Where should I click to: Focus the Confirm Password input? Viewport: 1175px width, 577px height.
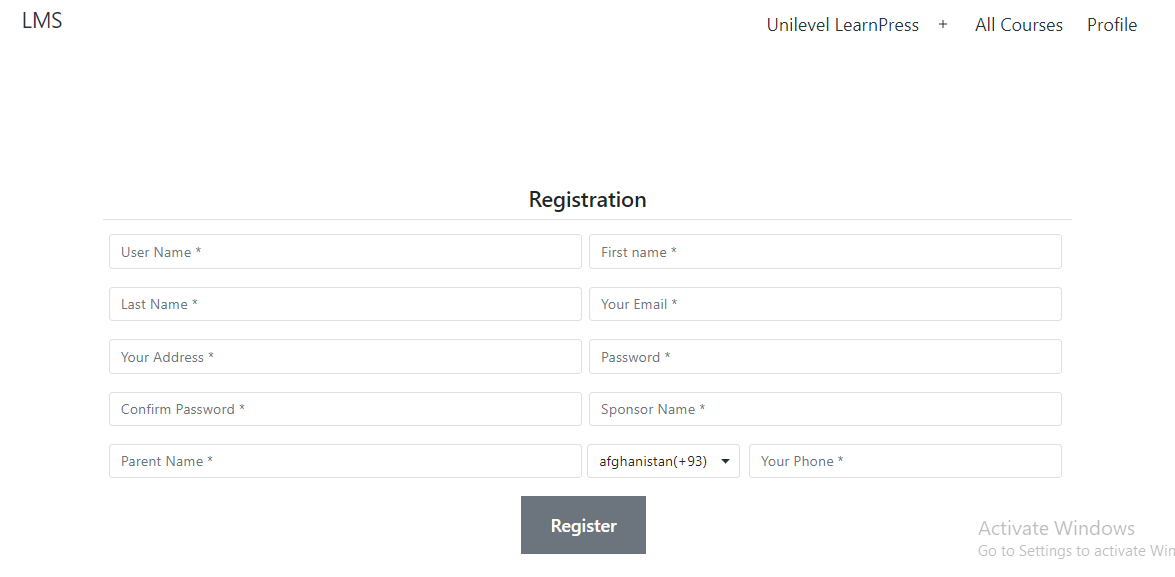click(345, 408)
